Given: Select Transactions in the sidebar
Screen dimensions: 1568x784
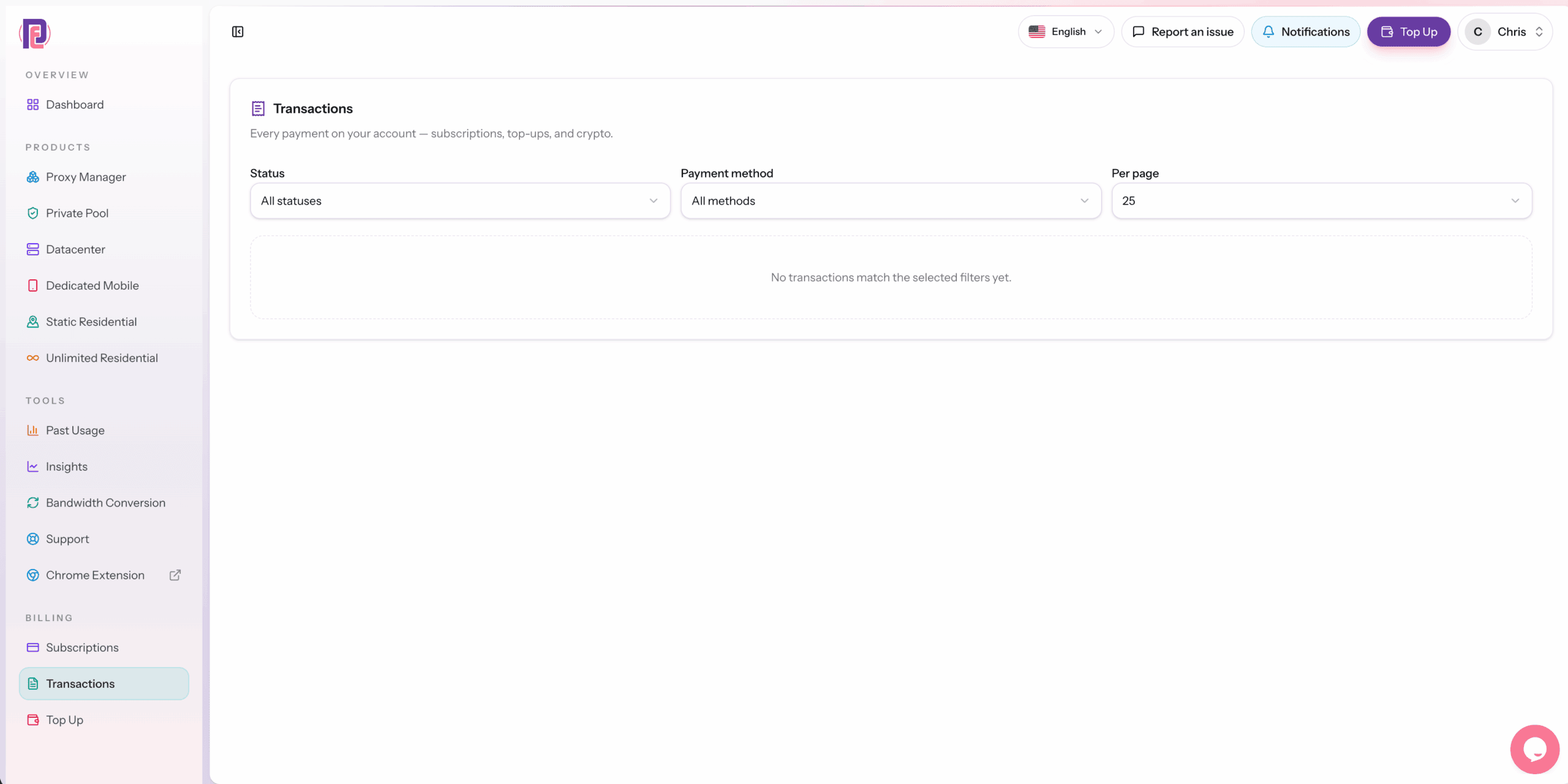Looking at the screenshot, I should (x=104, y=684).
